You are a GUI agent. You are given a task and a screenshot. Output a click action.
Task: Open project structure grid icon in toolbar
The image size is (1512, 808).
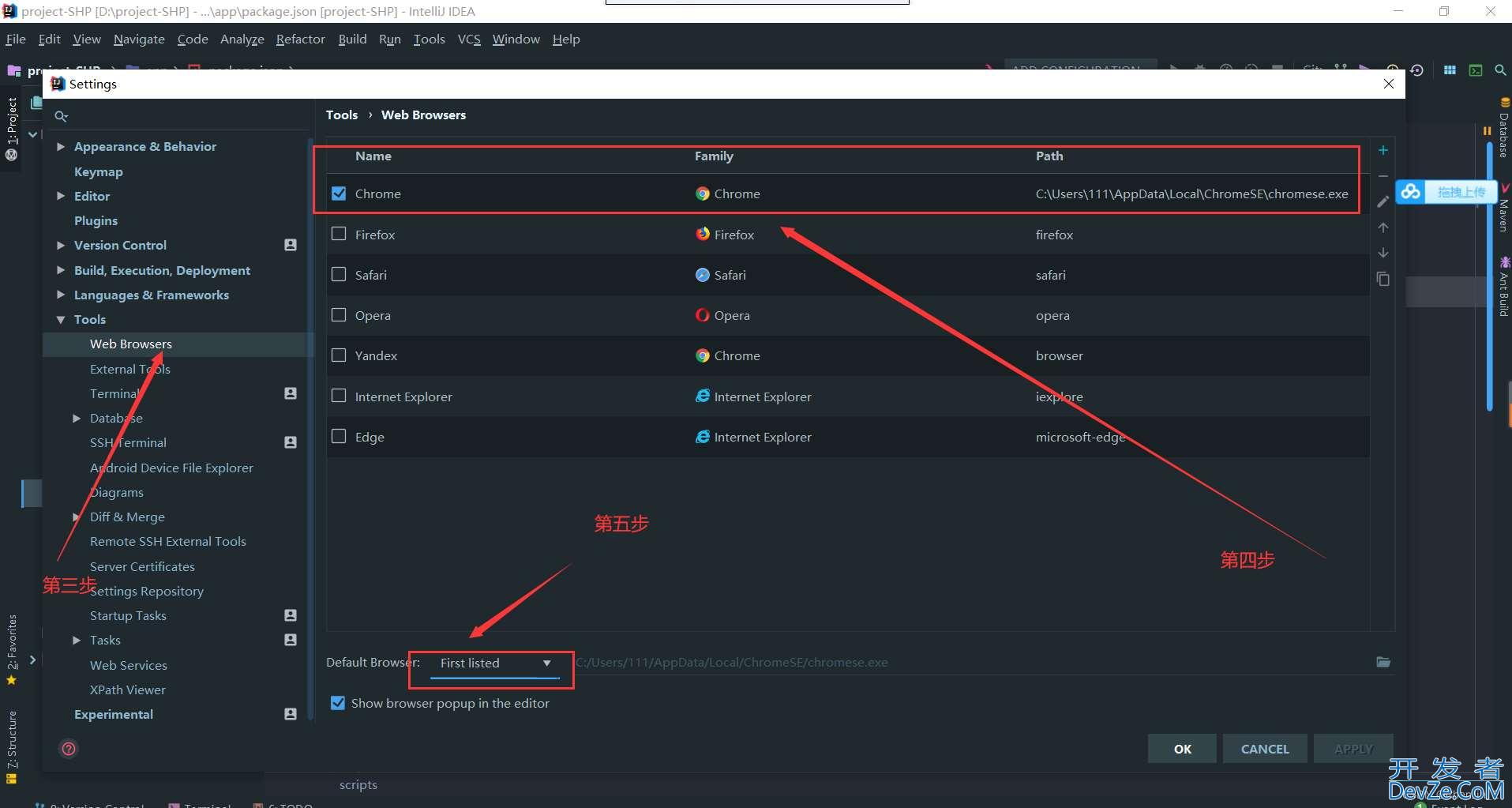(1450, 70)
